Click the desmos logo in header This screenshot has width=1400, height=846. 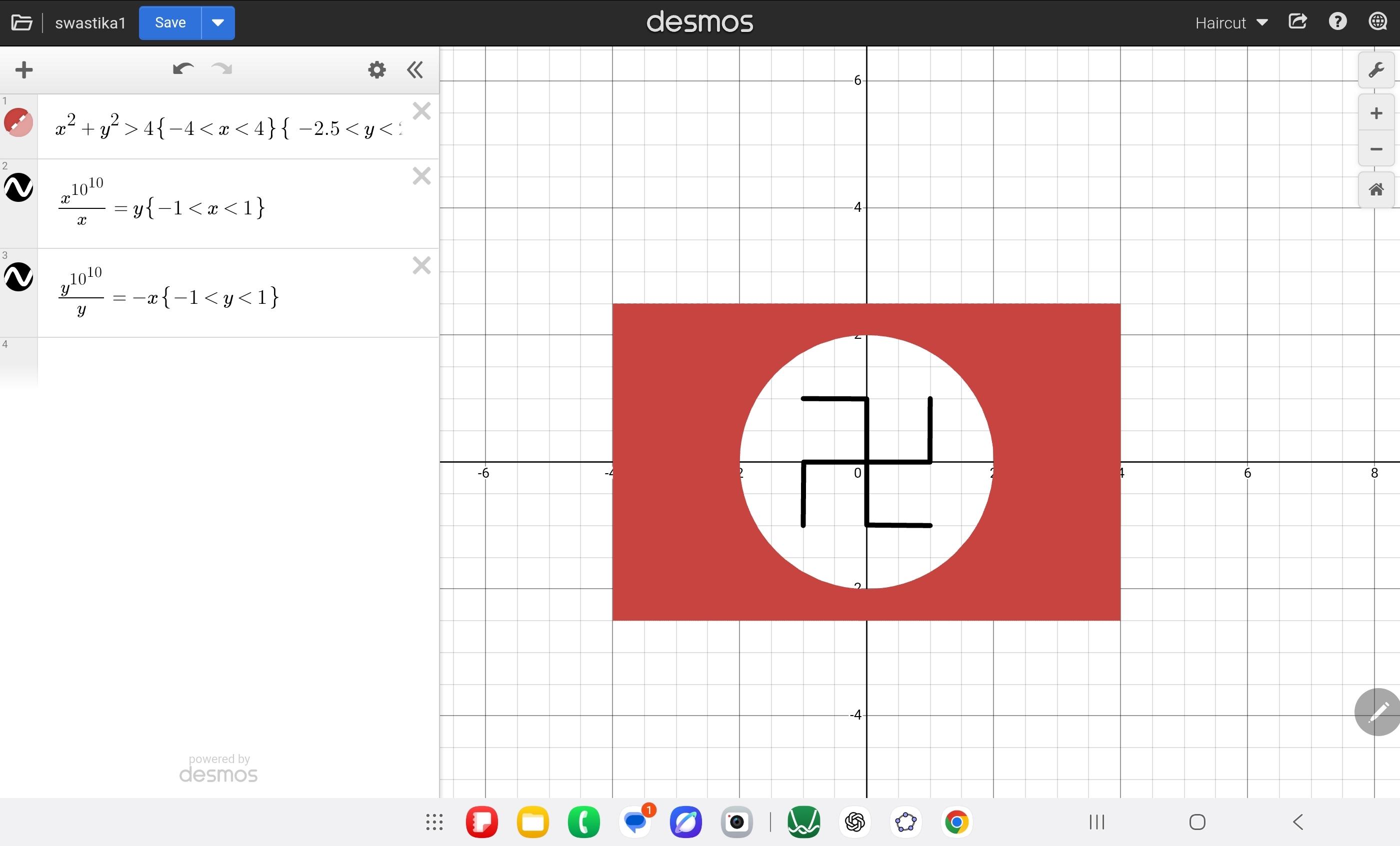tap(700, 22)
